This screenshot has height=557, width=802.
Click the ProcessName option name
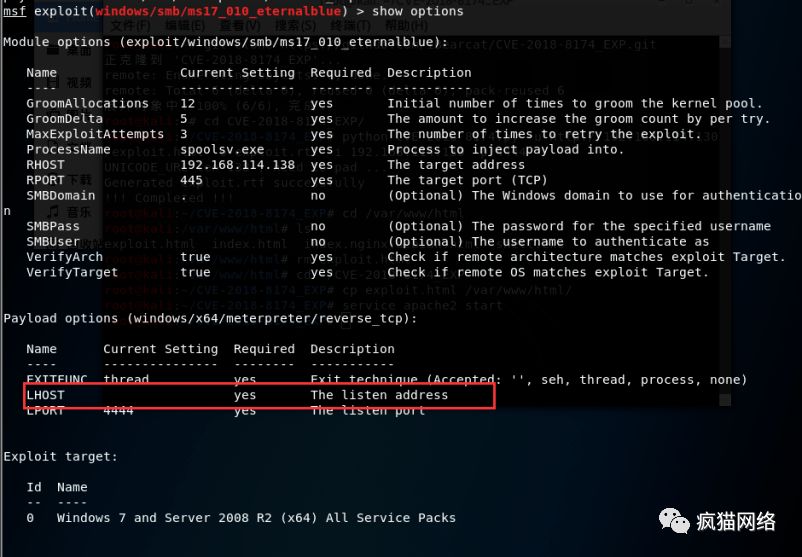[69, 149]
